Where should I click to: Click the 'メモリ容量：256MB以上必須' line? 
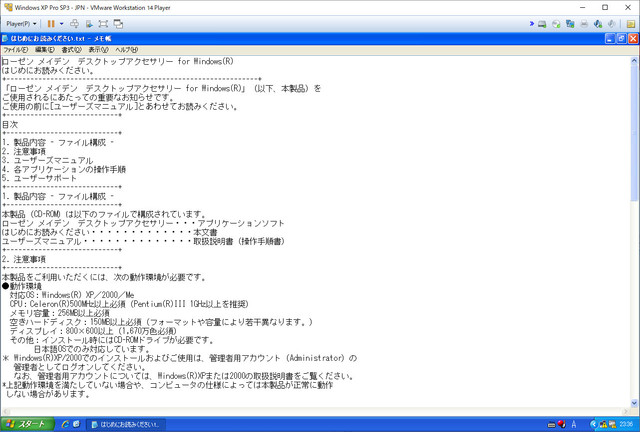(60, 313)
